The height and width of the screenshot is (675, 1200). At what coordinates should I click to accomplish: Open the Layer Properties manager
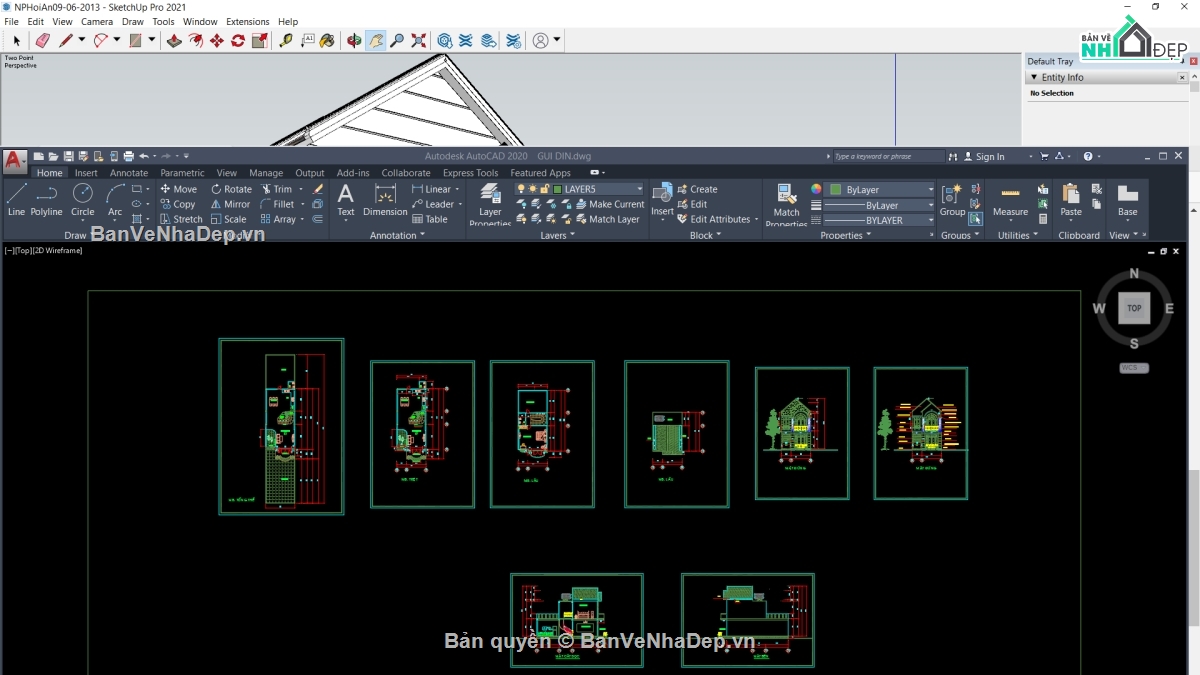(490, 200)
